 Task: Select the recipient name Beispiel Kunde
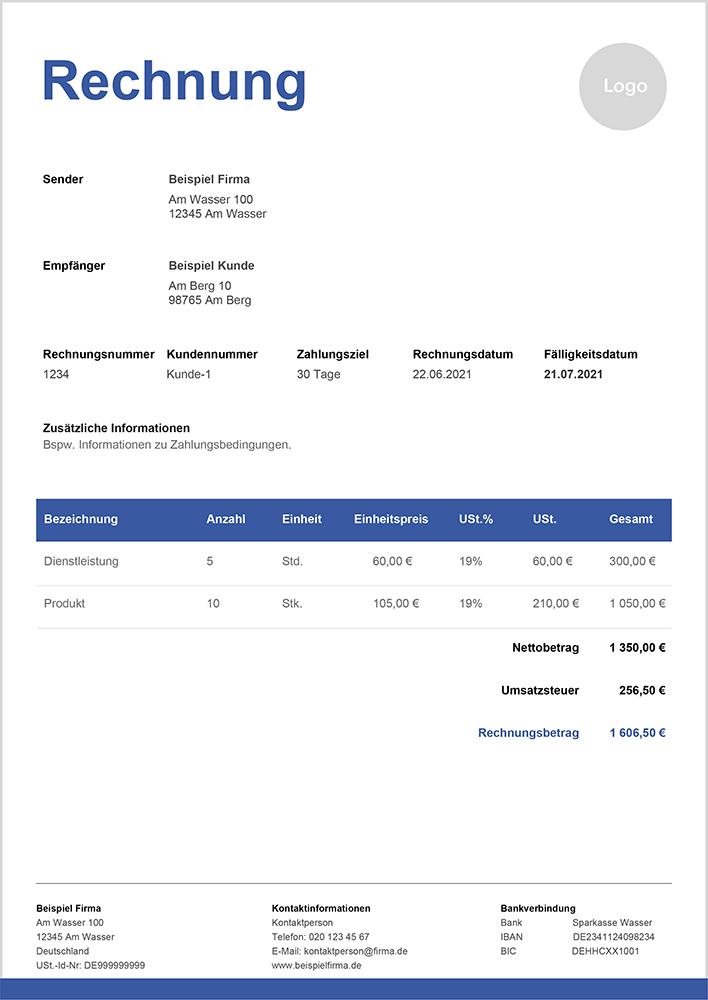pyautogui.click(x=211, y=266)
